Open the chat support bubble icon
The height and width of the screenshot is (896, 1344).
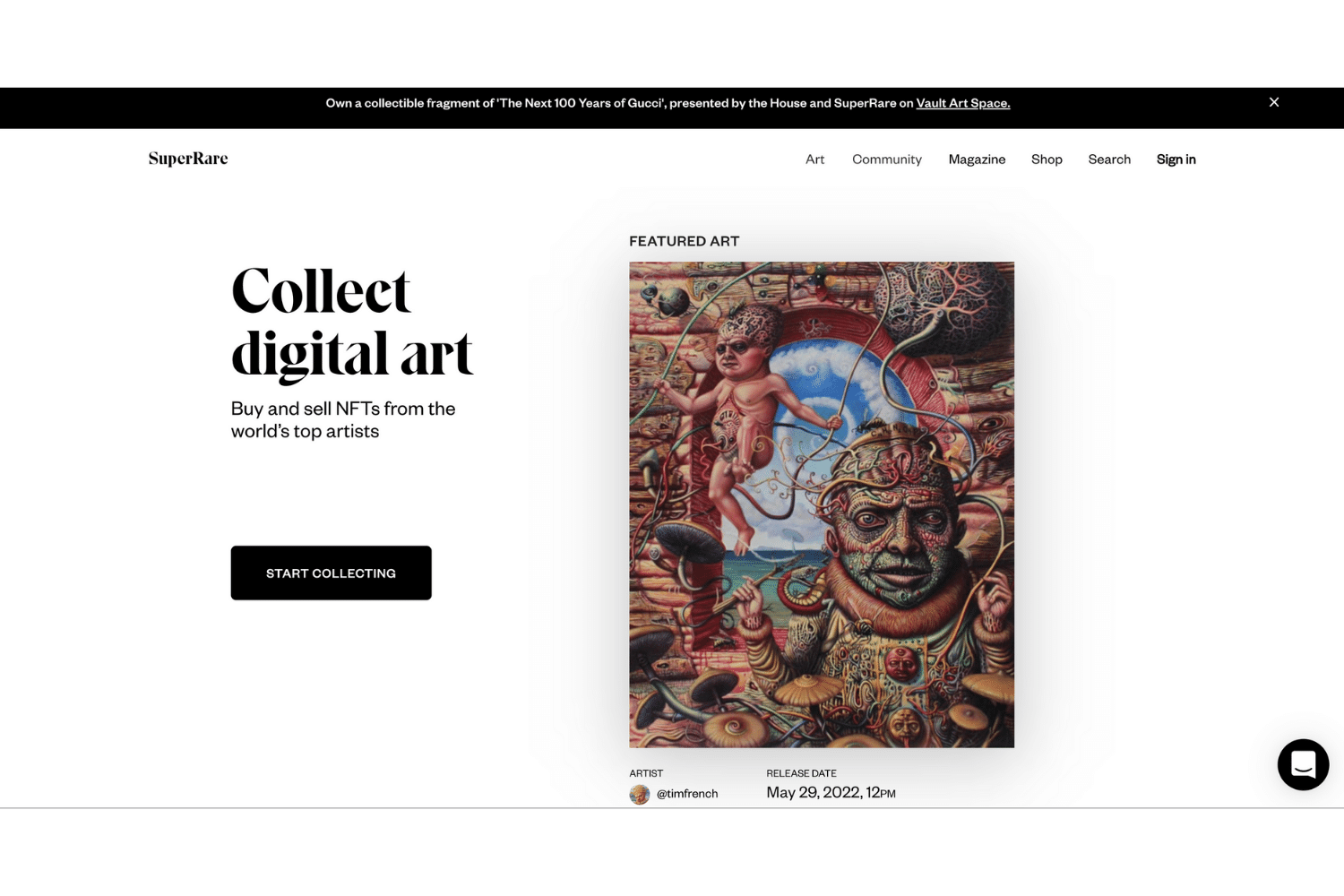[1303, 764]
